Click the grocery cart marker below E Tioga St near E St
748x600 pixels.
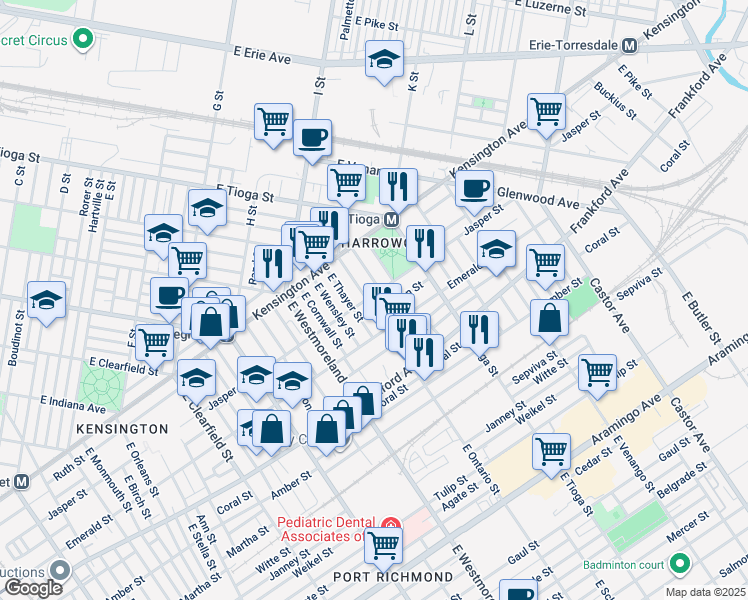(187, 262)
